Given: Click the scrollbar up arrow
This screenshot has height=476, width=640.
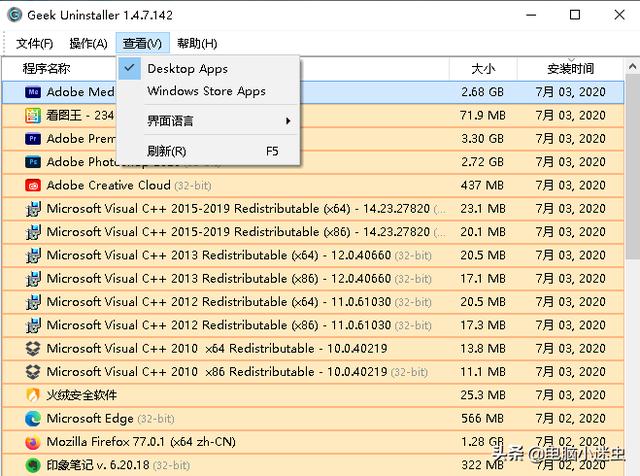Looking at the screenshot, I should [x=632, y=66].
